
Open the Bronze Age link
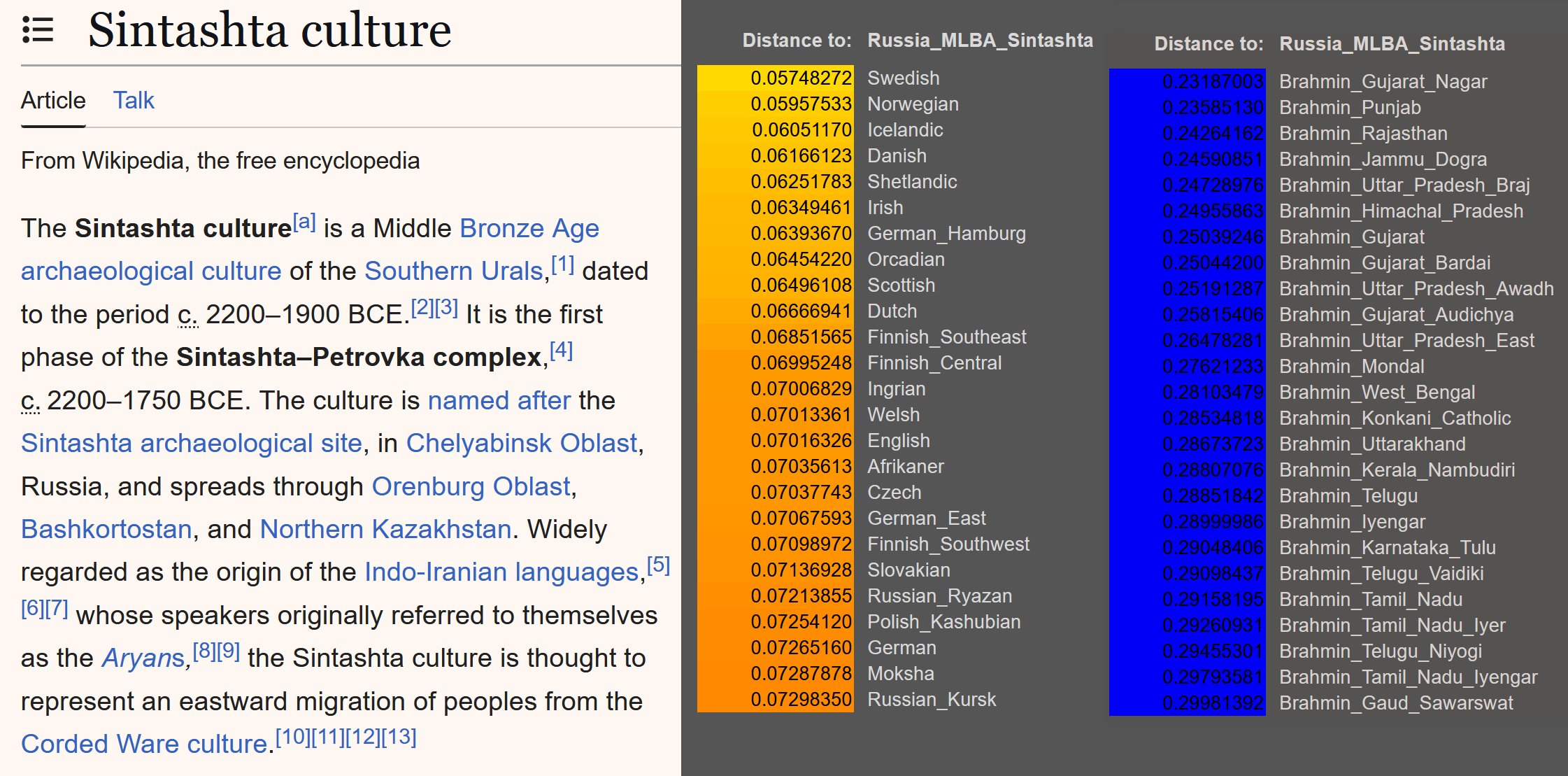coord(529,229)
